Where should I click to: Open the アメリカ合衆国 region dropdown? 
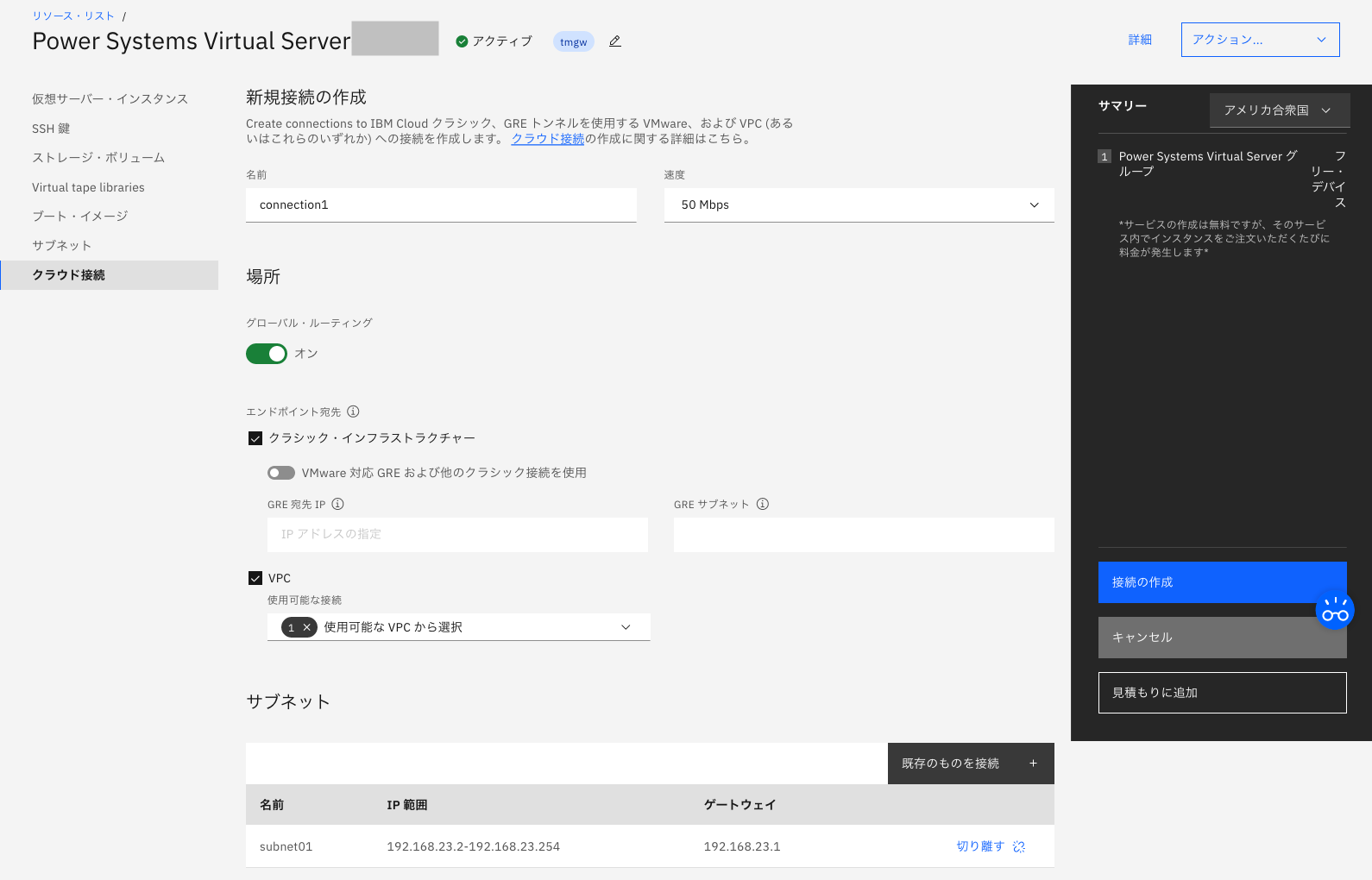click(1280, 110)
